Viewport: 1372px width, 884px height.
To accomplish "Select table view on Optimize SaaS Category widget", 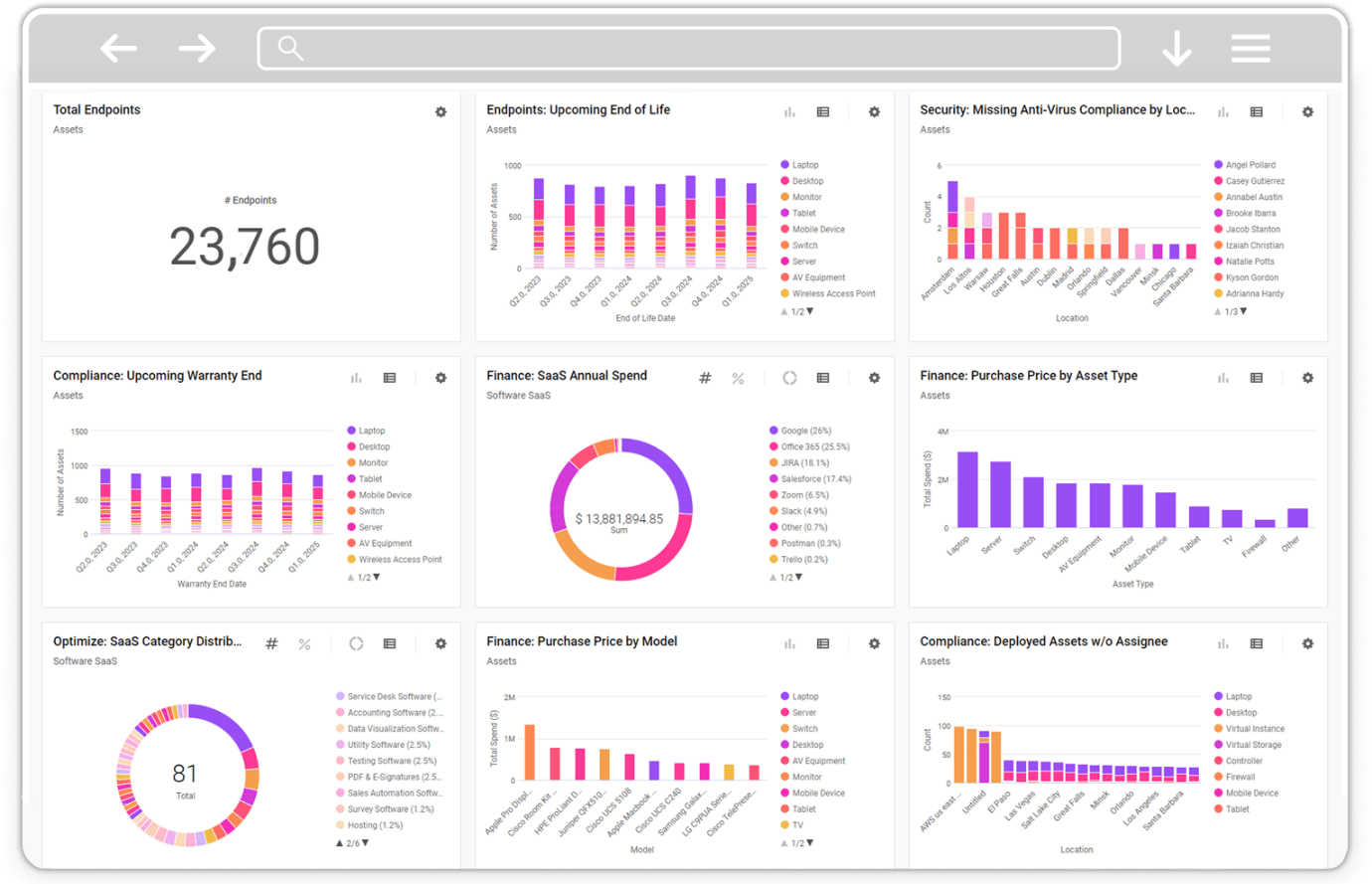I will 390,643.
